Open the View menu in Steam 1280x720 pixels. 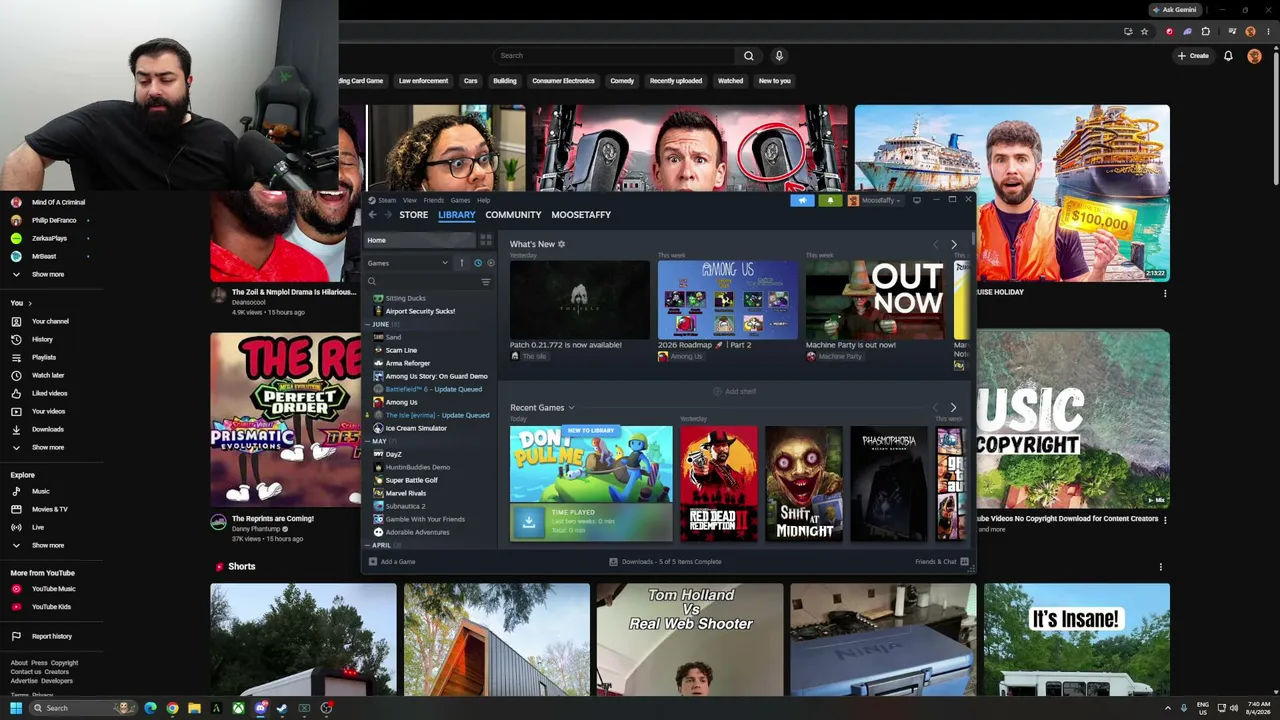(410, 200)
